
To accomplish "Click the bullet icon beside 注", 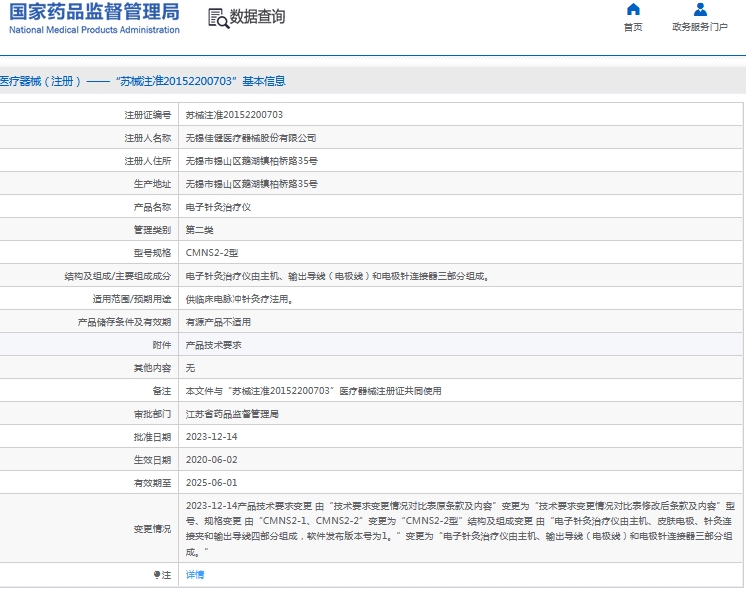I will click(157, 575).
